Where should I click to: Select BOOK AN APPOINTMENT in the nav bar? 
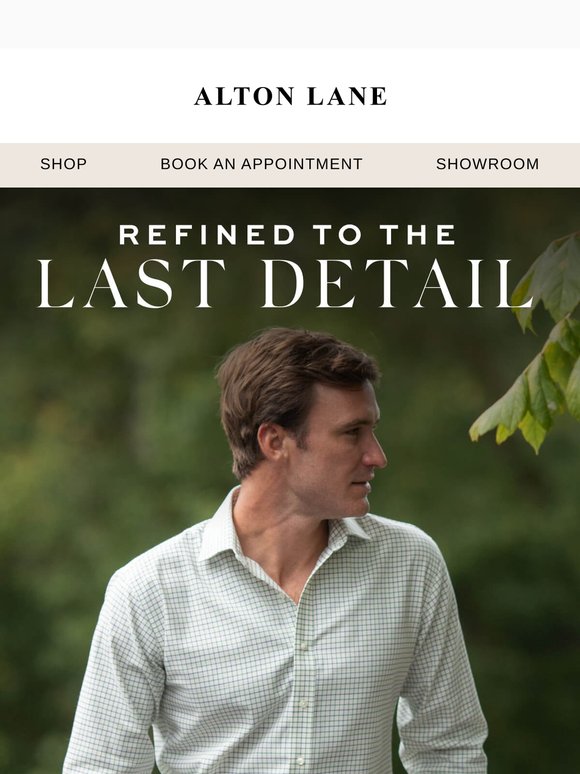pyautogui.click(x=261, y=164)
